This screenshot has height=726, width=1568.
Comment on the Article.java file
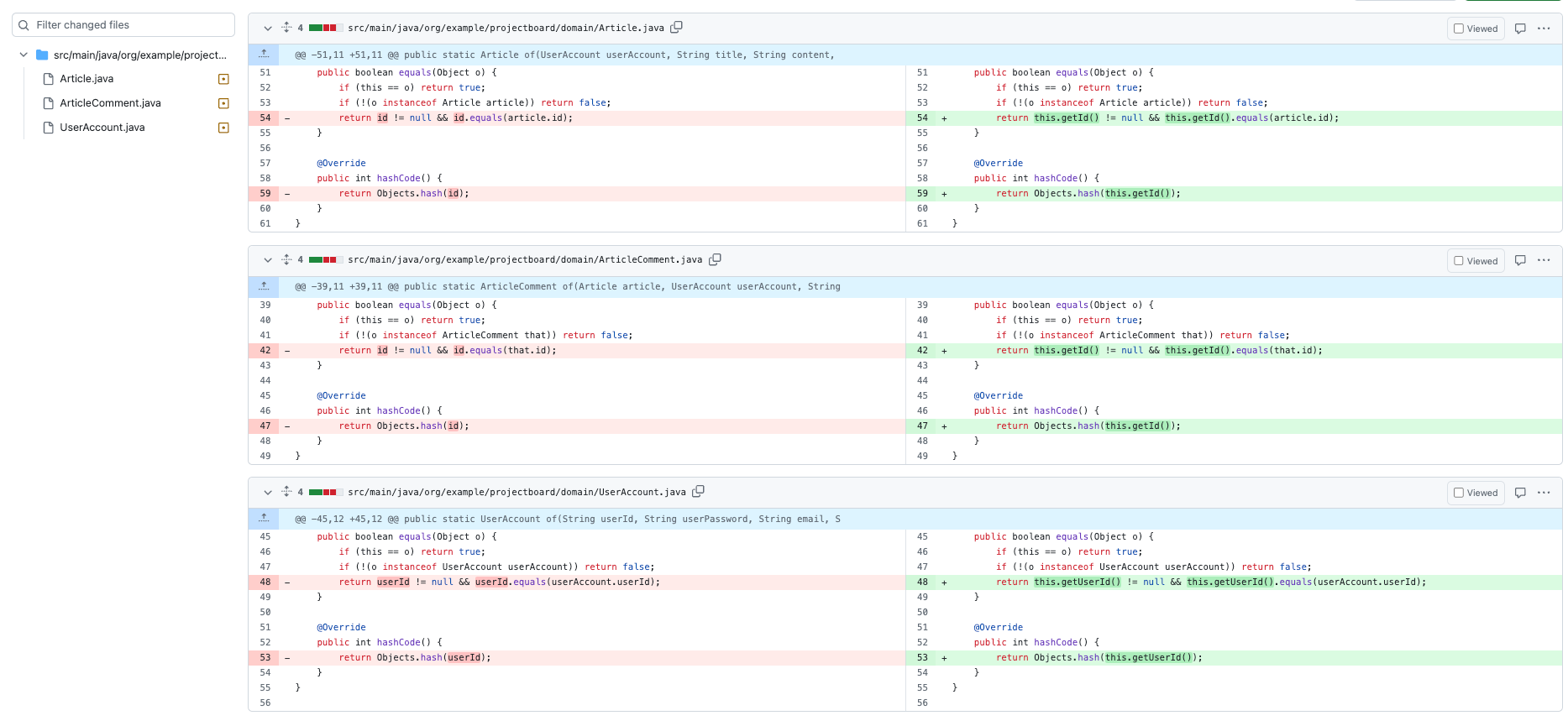[x=1520, y=29]
